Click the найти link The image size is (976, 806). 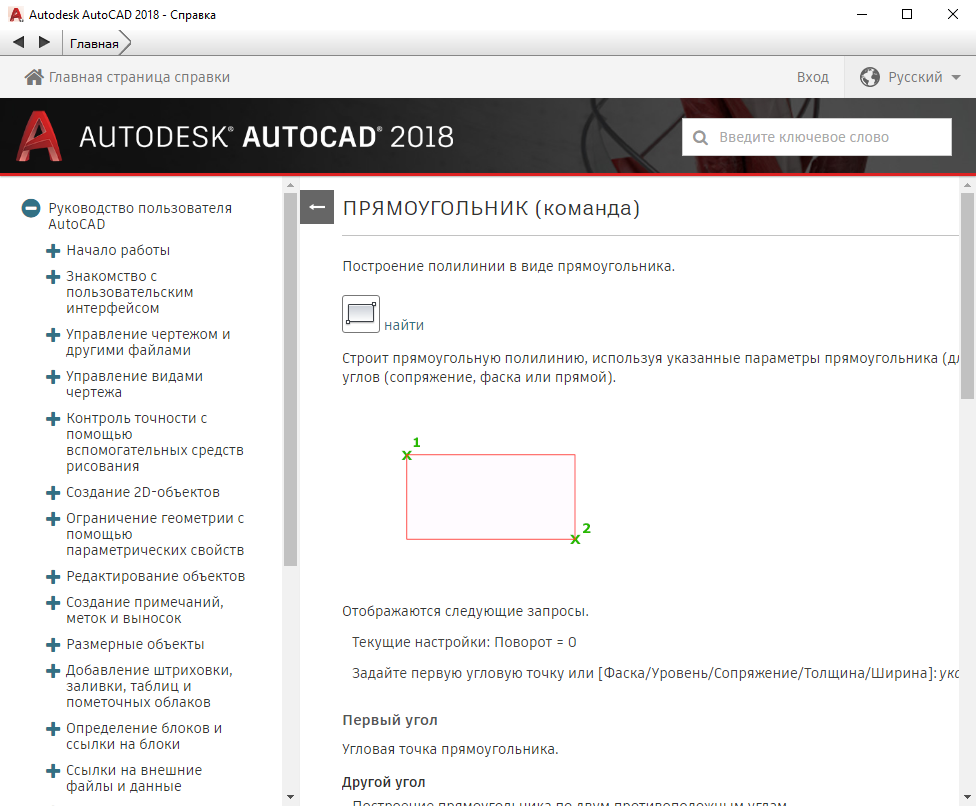pyautogui.click(x=404, y=325)
